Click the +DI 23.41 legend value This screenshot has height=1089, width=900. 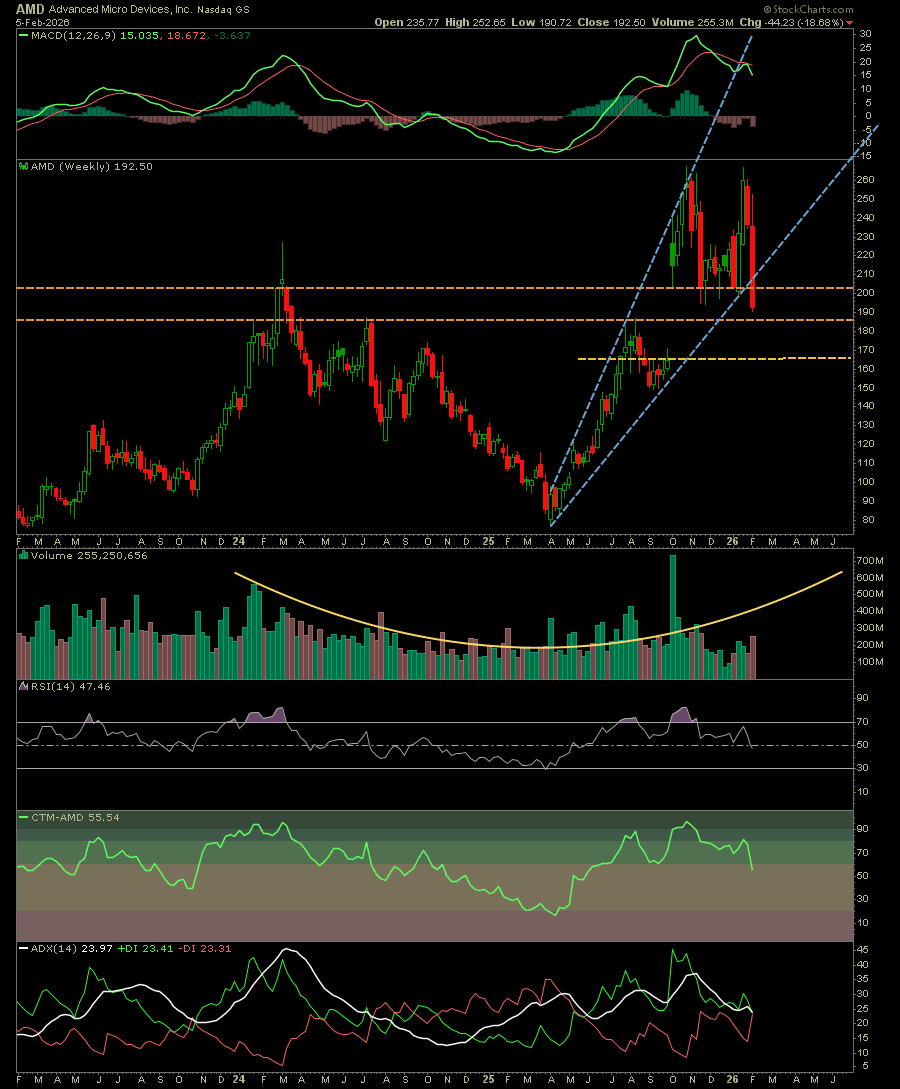145,948
